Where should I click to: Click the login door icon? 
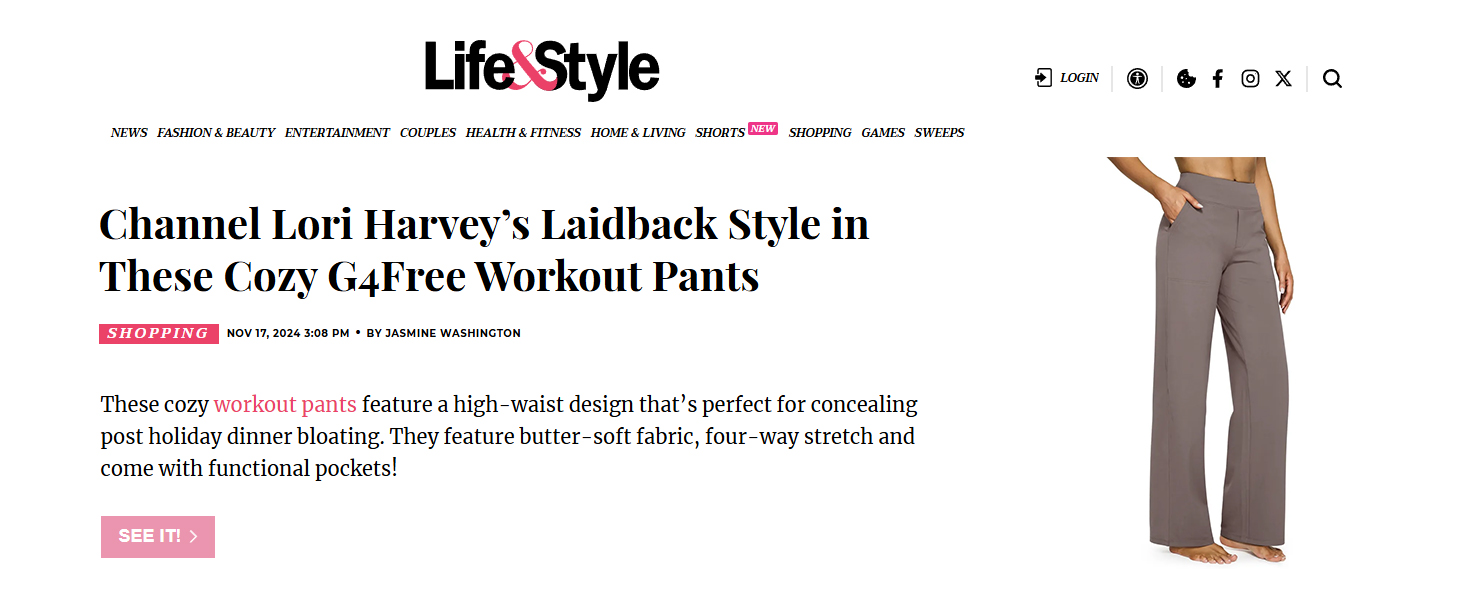(1043, 78)
